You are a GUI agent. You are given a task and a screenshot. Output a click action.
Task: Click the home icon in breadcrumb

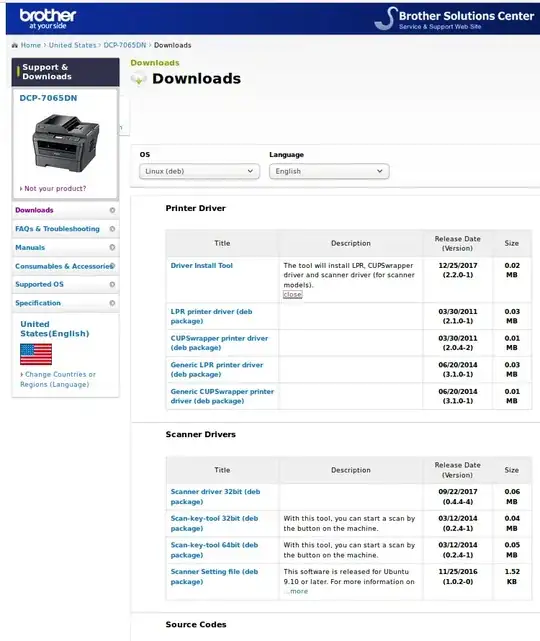(x=15, y=45)
